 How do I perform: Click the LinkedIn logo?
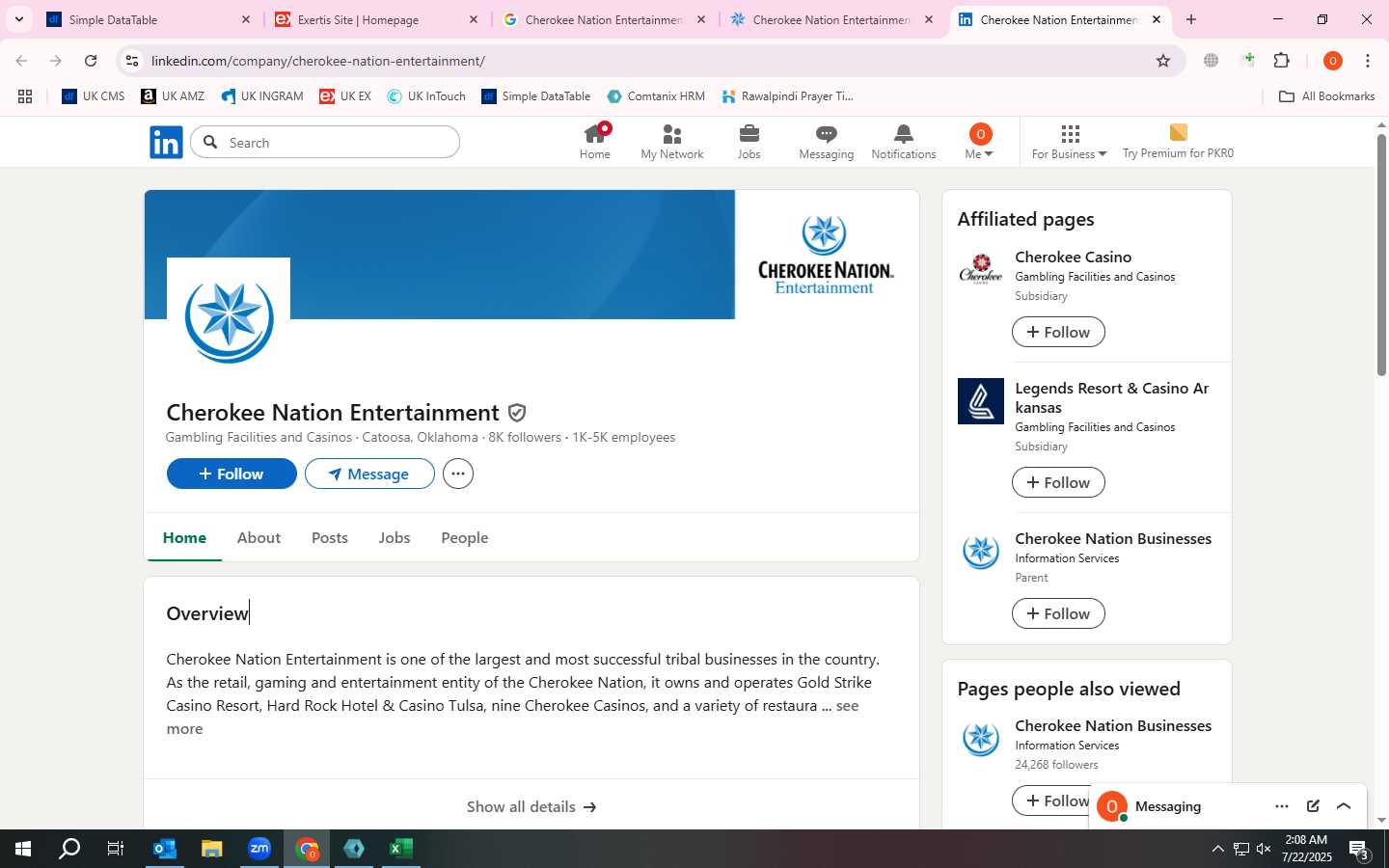pyautogui.click(x=166, y=143)
